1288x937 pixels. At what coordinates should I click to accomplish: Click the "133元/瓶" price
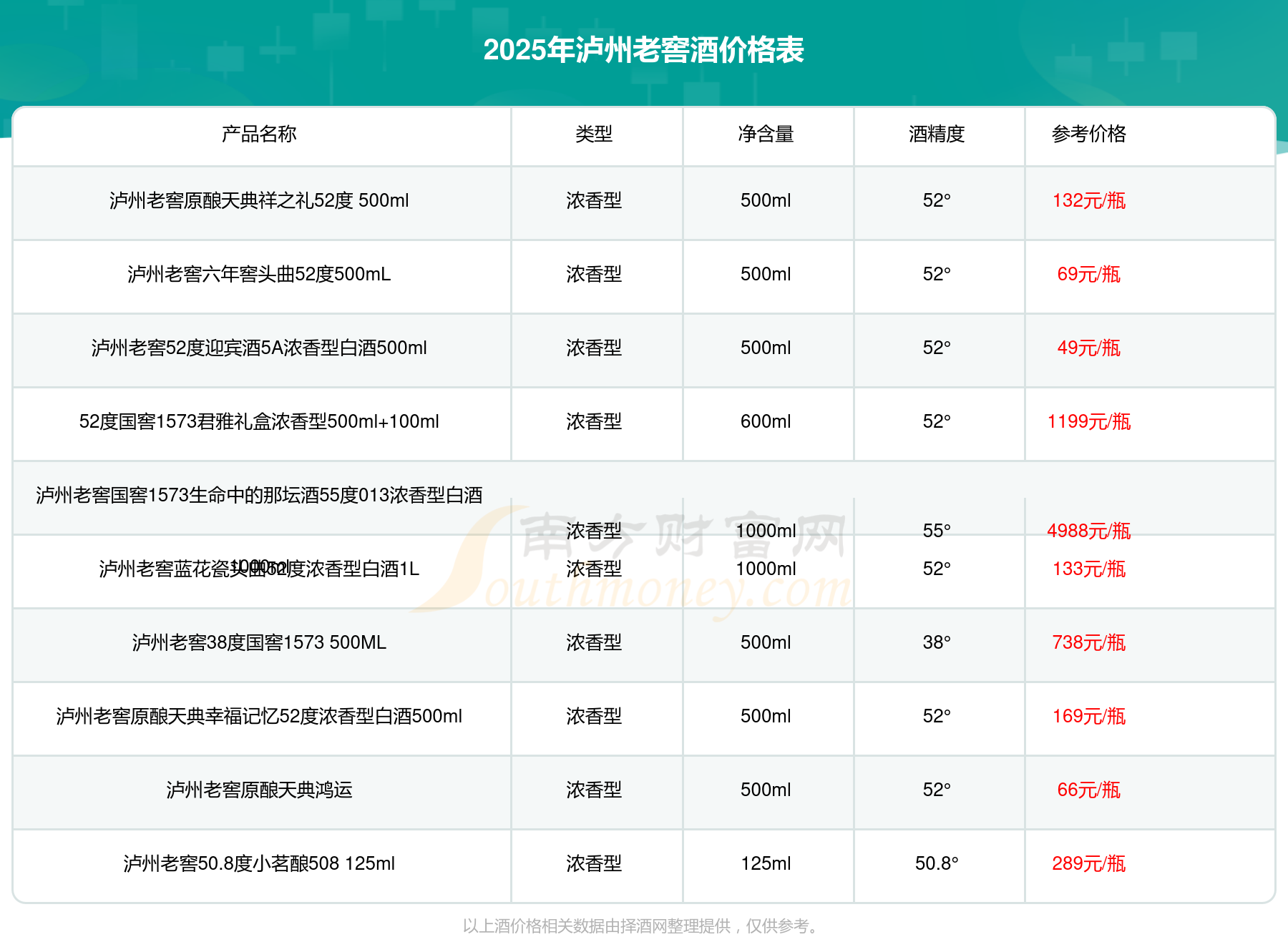point(1089,569)
